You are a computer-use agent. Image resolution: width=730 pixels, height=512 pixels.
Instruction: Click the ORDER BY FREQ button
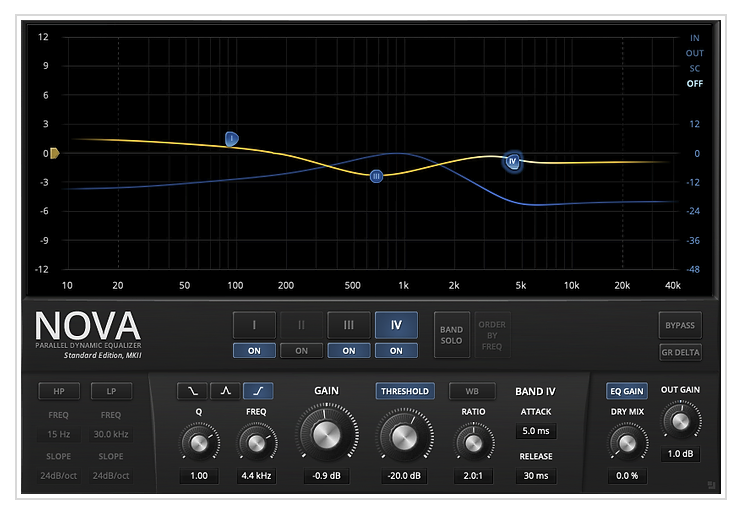pyautogui.click(x=492, y=335)
